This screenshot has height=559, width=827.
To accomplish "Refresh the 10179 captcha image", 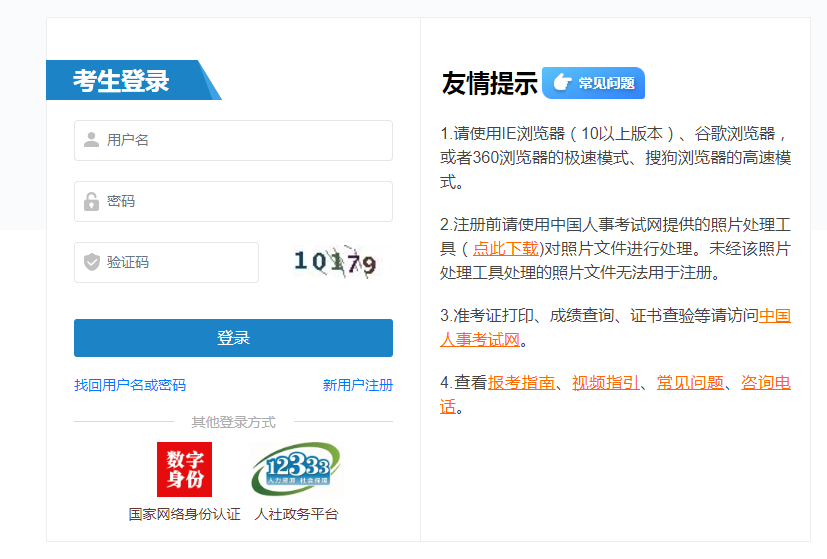I will click(x=335, y=262).
